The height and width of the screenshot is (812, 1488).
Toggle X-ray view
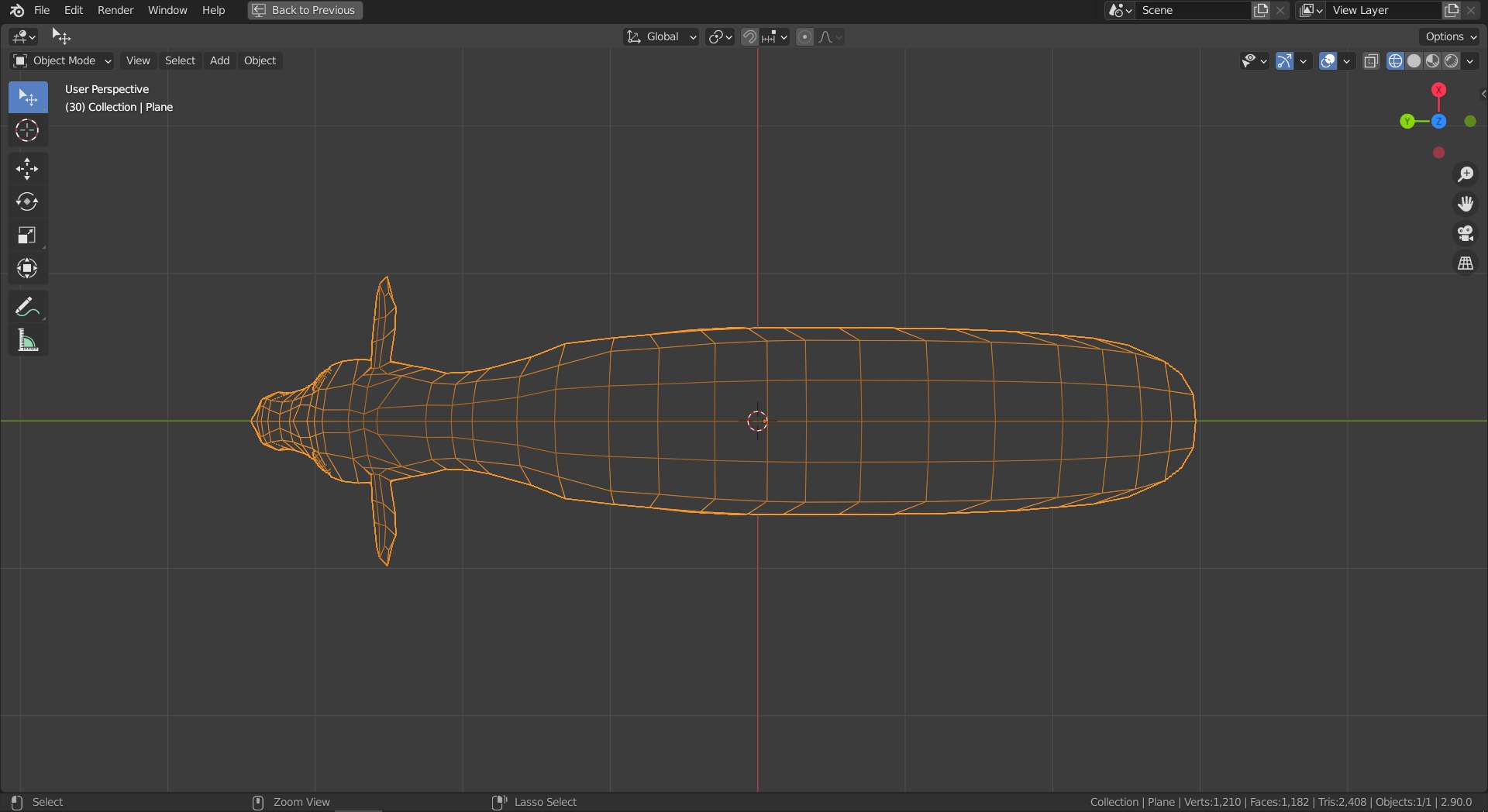point(1371,61)
